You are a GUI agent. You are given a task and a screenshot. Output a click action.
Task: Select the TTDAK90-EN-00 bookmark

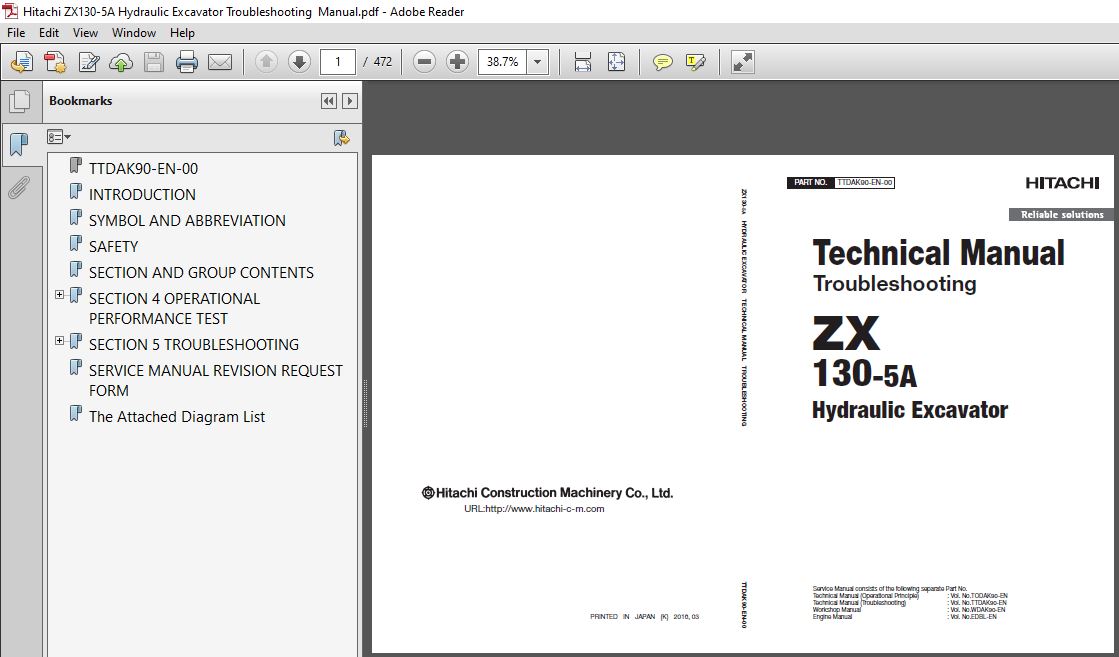[143, 168]
